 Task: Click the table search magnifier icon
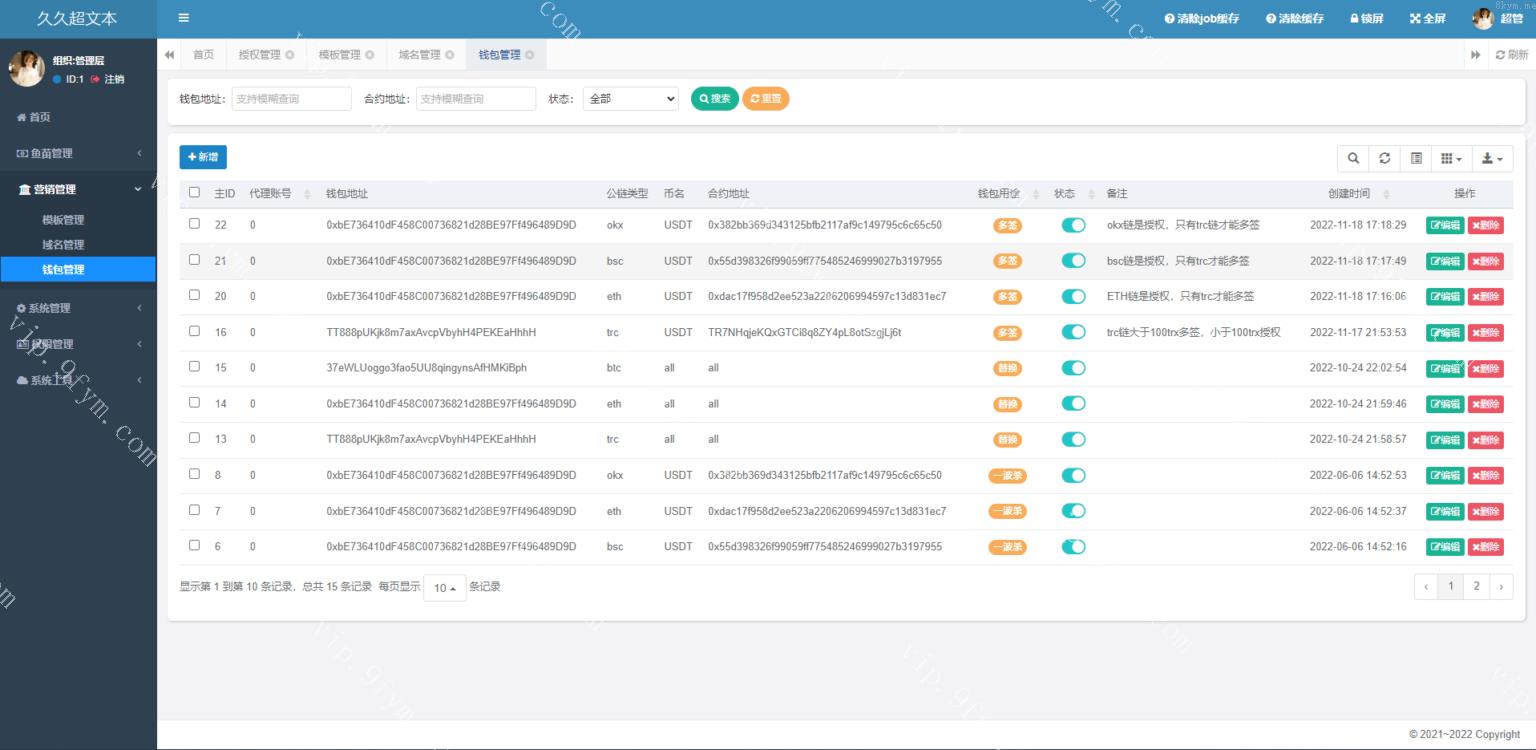coord(1353,158)
